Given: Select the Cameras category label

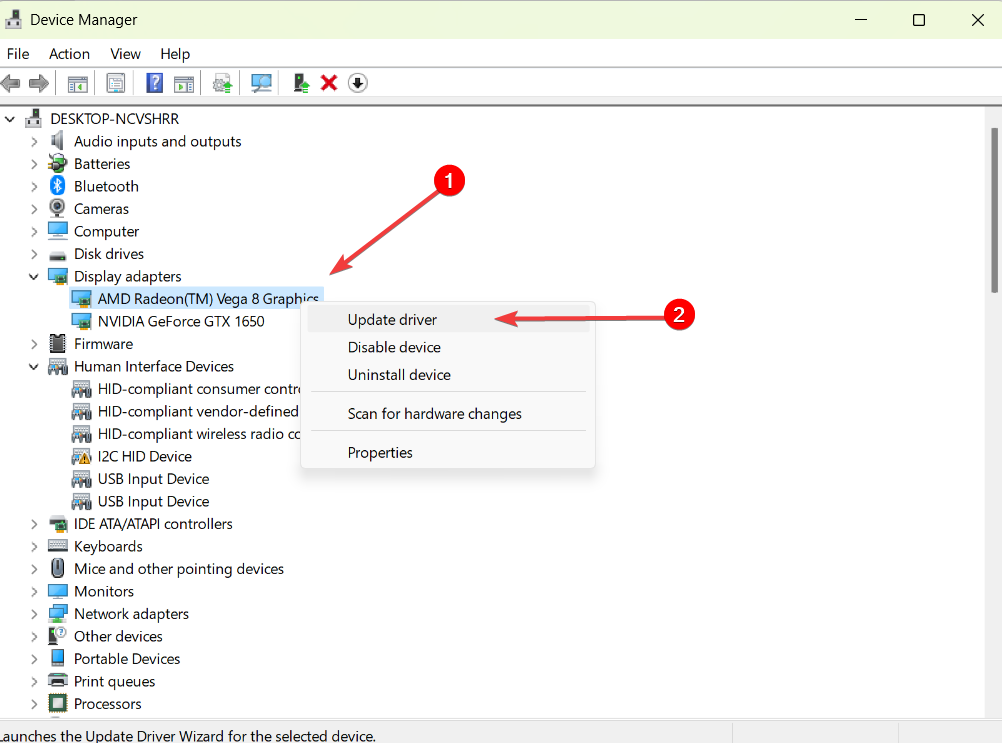Looking at the screenshot, I should pos(101,209).
